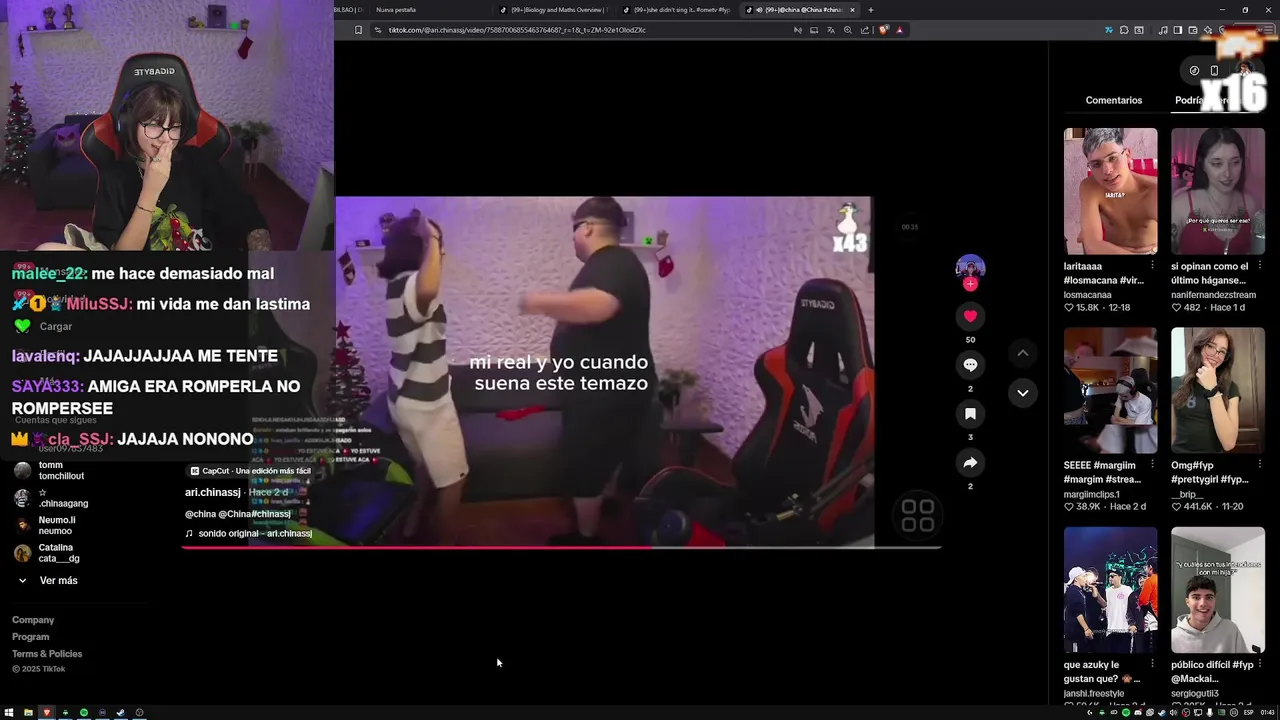The image size is (1280, 720).
Task: Open Windows Start menu
Action: [x=9, y=713]
